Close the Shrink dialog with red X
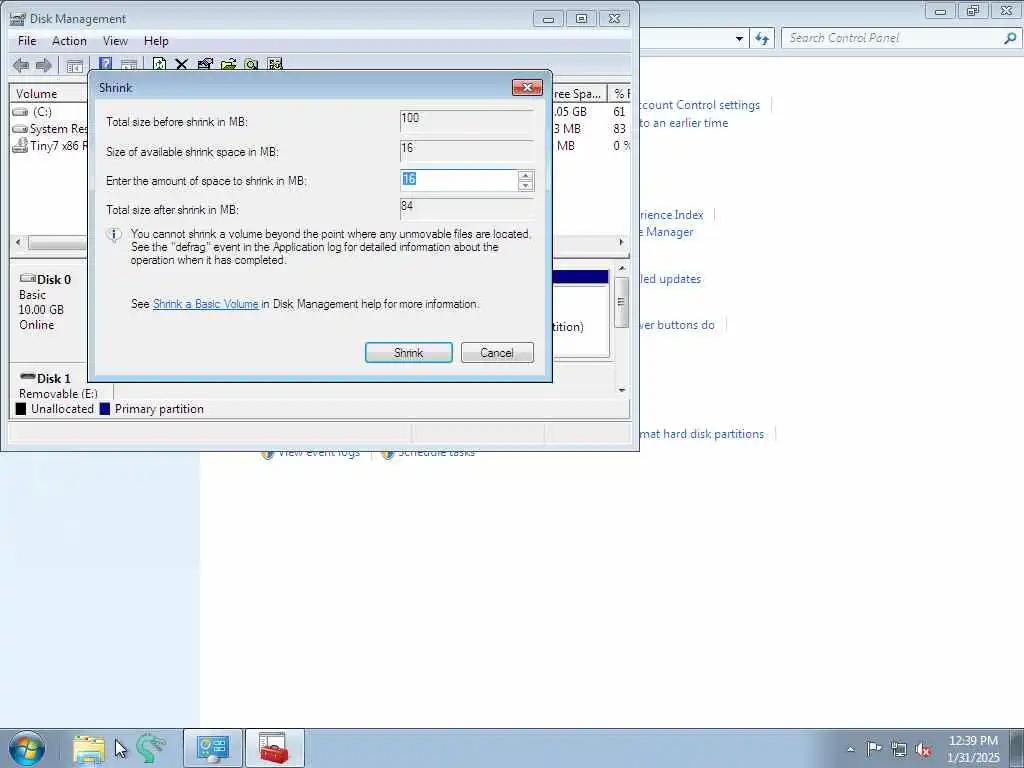The width and height of the screenshot is (1024, 768). [528, 88]
